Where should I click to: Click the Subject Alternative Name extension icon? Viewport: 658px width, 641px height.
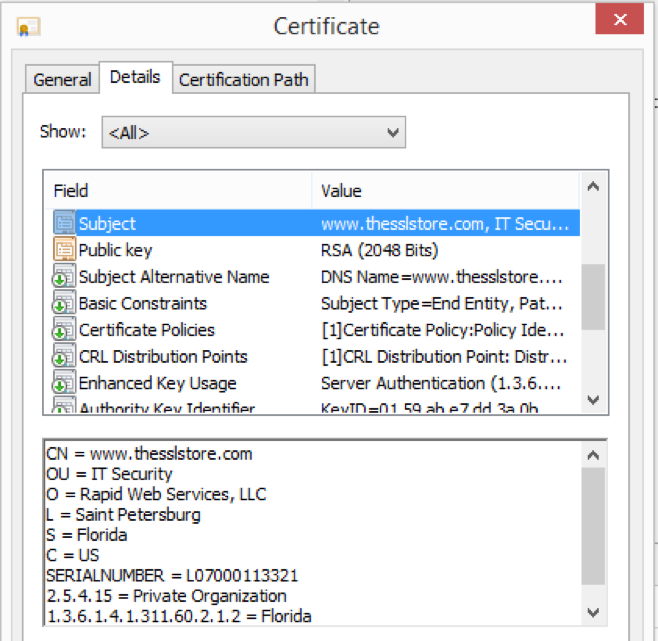click(64, 276)
